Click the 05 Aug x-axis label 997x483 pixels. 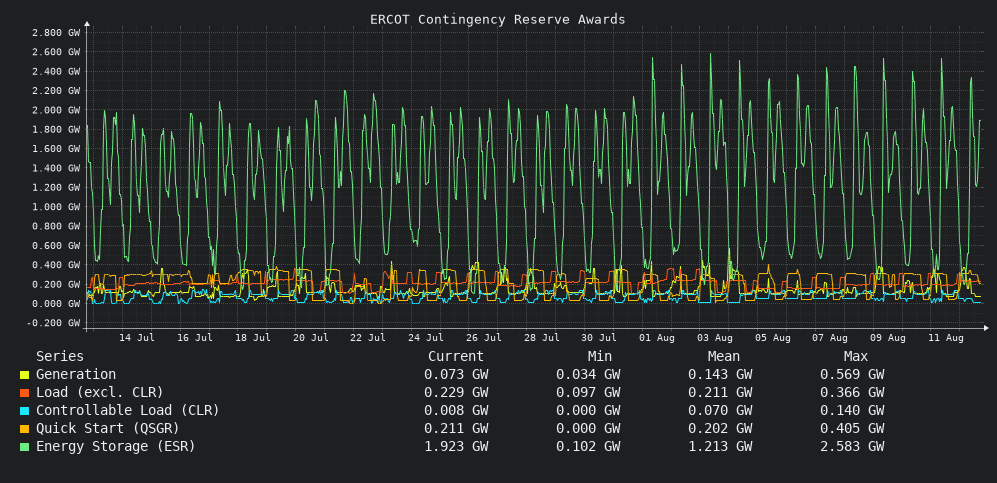click(773, 338)
